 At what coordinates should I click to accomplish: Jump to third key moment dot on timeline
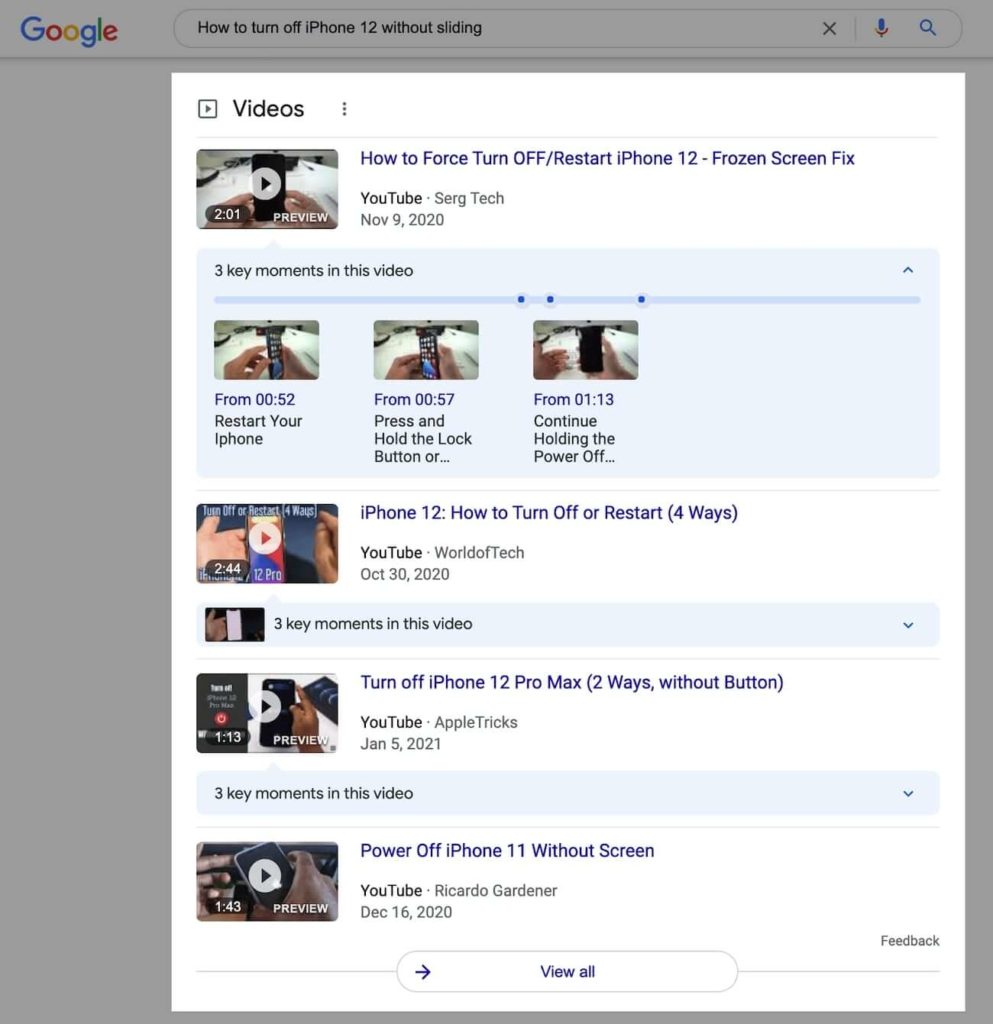point(642,300)
